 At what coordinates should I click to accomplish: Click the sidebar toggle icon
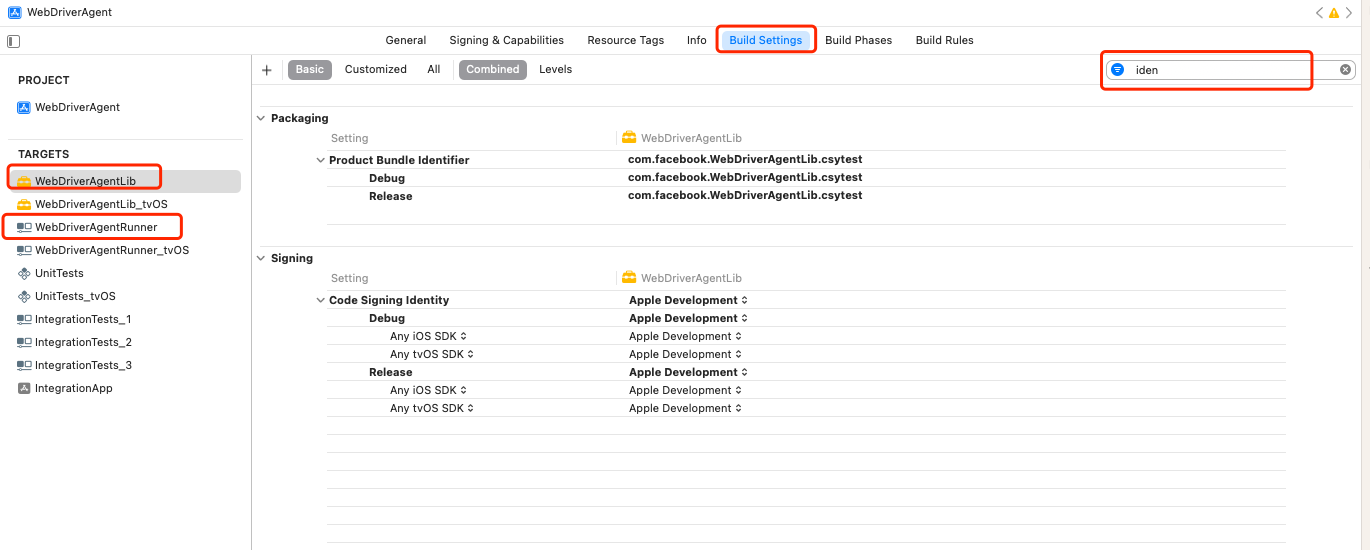click(14, 41)
